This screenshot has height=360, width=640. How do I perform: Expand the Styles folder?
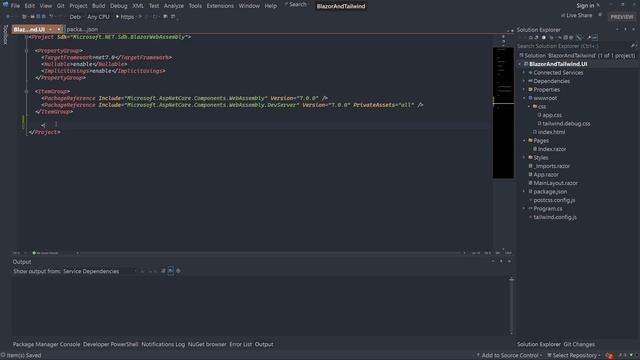click(524, 158)
